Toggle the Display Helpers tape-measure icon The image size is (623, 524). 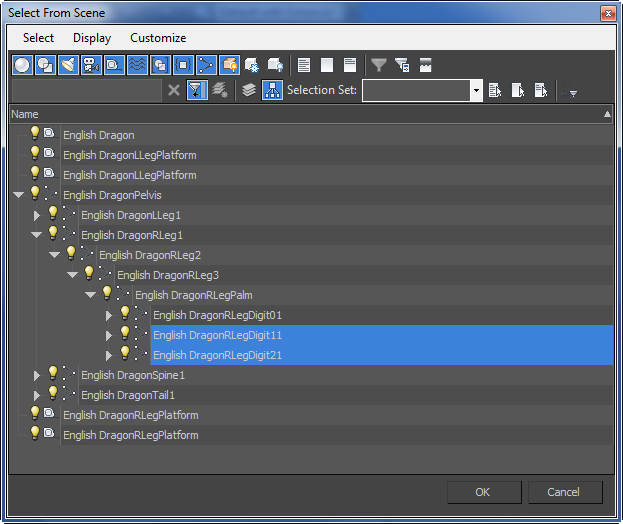114,65
